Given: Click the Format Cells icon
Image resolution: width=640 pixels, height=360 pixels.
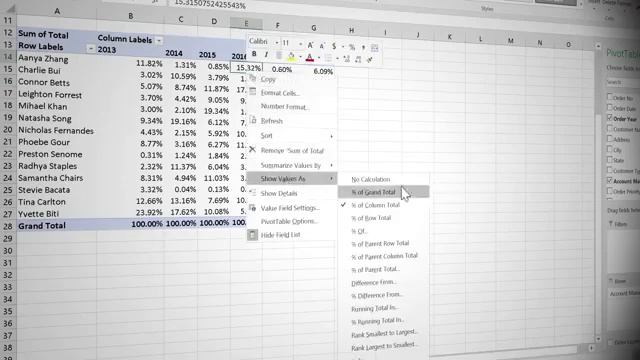Looking at the screenshot, I should click(253, 92).
